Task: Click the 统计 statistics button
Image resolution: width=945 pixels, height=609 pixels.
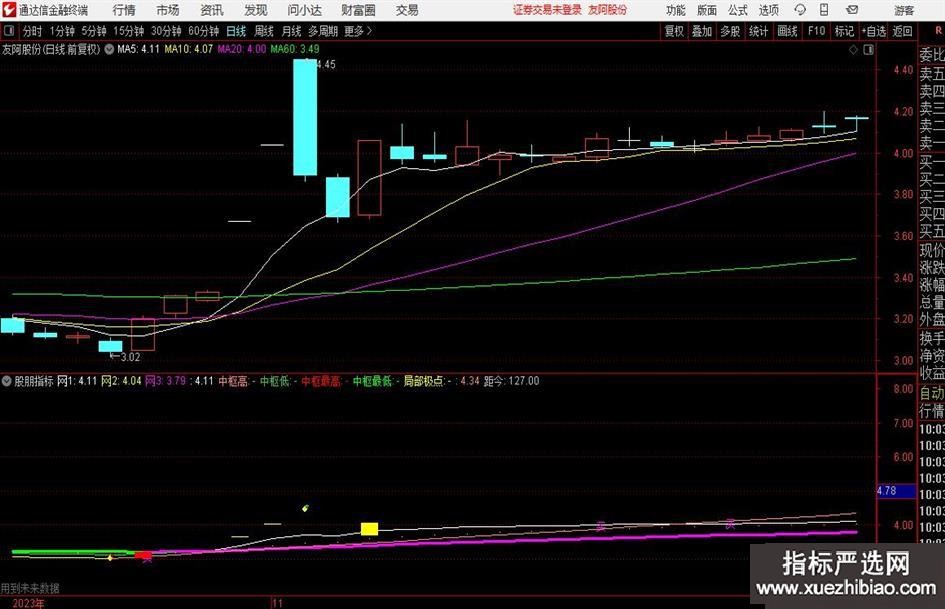Action: [x=759, y=31]
